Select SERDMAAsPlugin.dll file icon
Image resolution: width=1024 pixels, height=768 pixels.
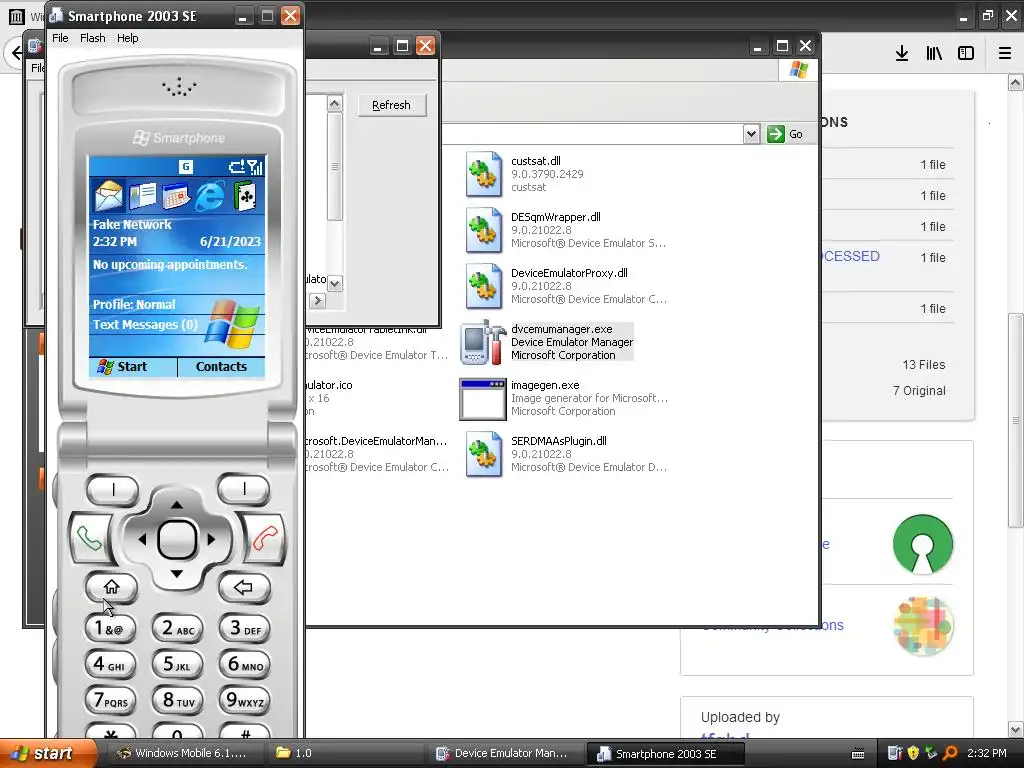click(x=483, y=454)
